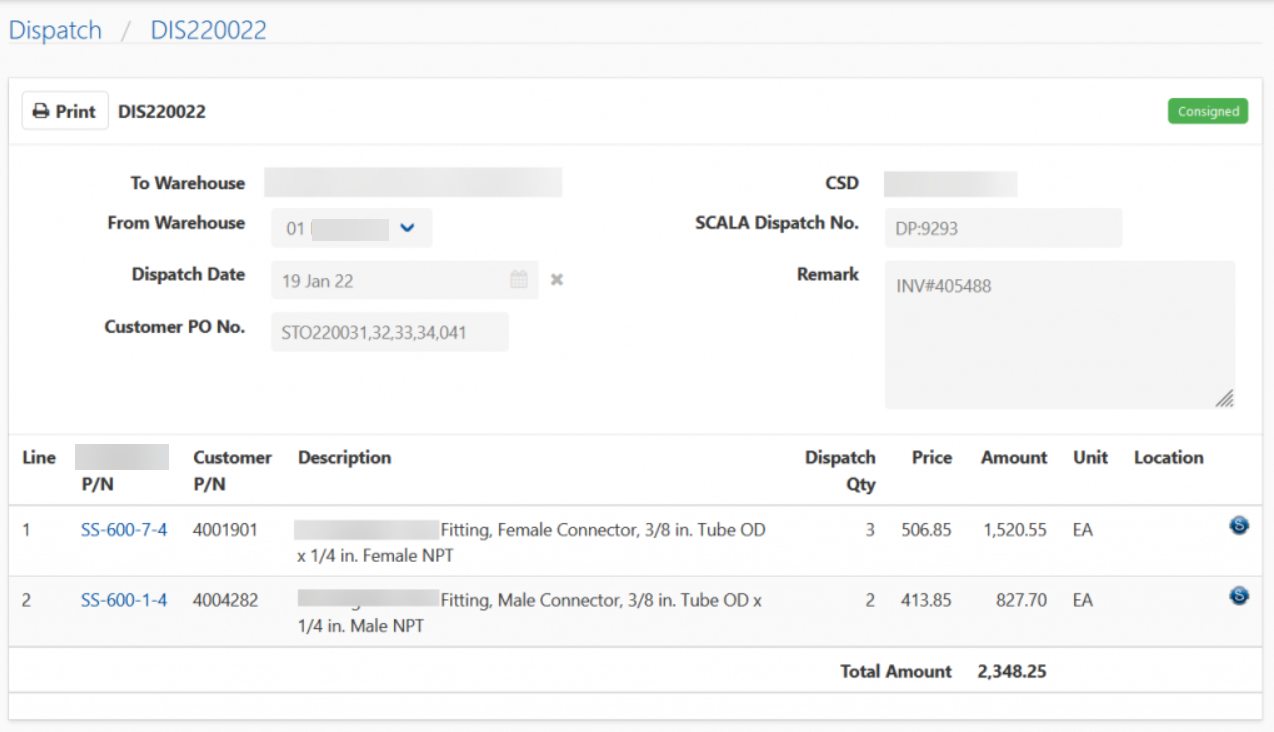Select the Total Amount value 2,348.25
Image resolution: width=1274 pixels, height=732 pixels.
pyautogui.click(x=1012, y=672)
